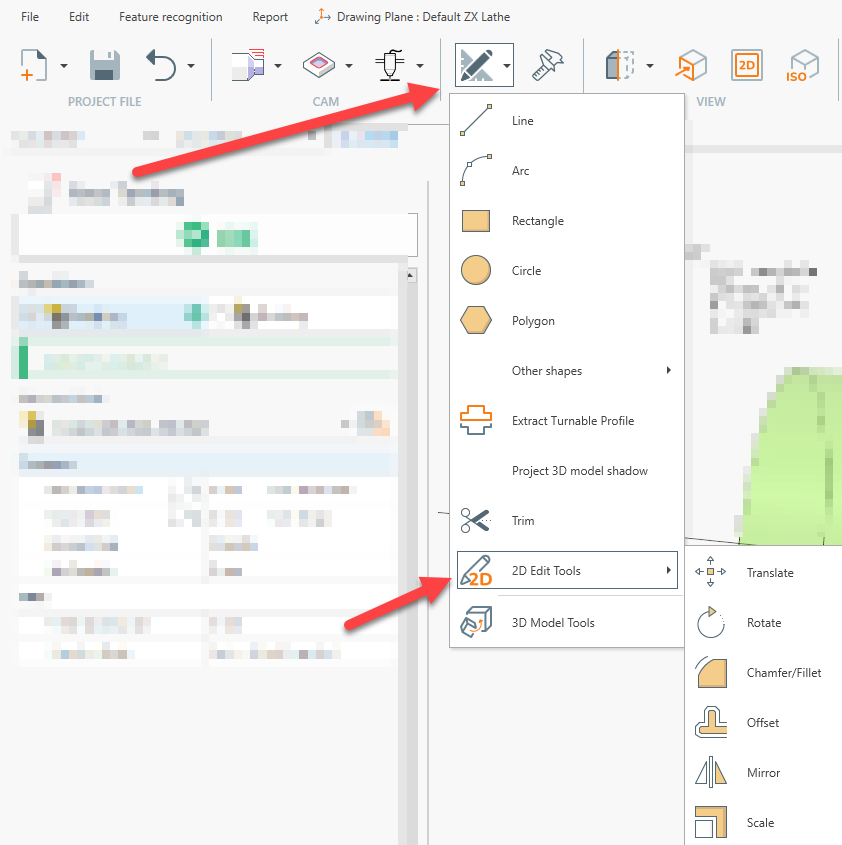The width and height of the screenshot is (842, 845).
Task: Pick the Offset edit tool
Action: tap(762, 723)
